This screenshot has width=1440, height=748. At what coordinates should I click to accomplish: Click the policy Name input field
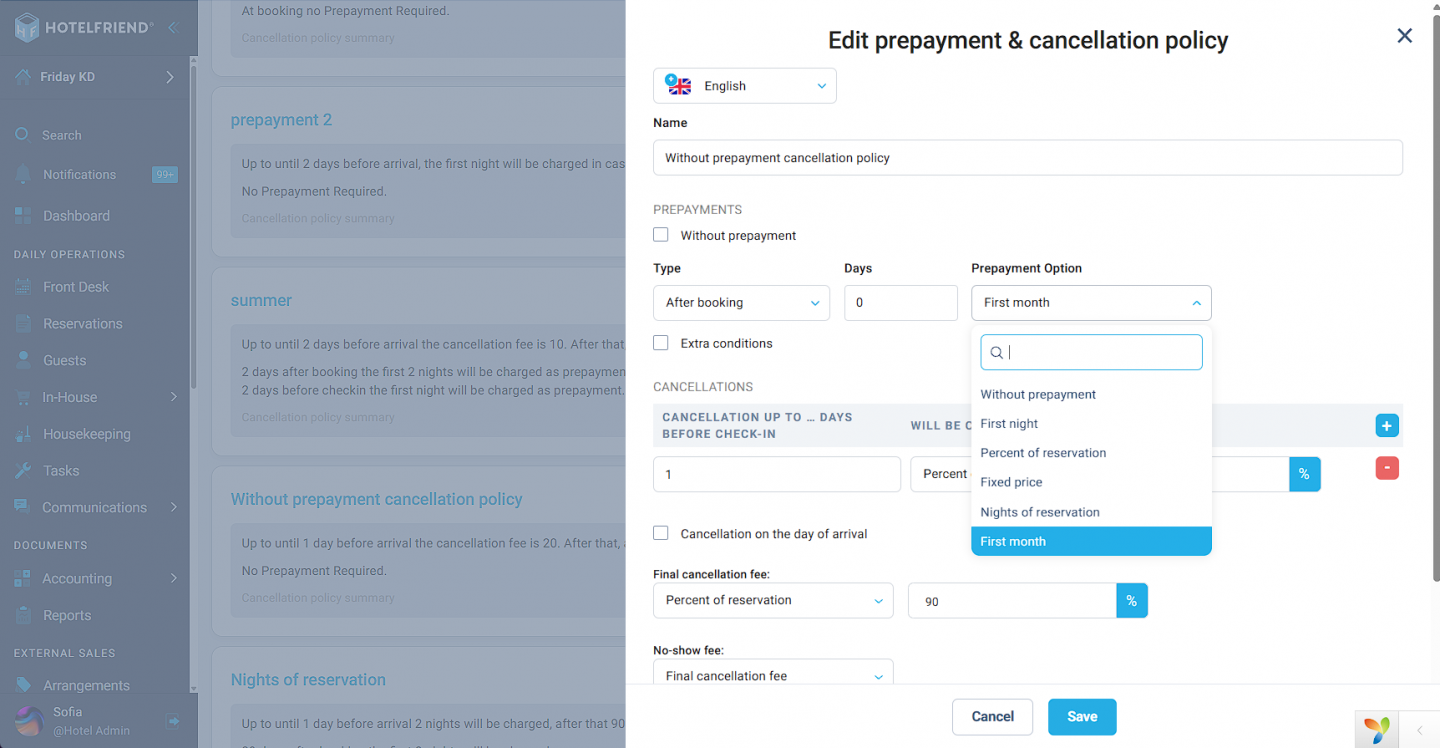1028,158
